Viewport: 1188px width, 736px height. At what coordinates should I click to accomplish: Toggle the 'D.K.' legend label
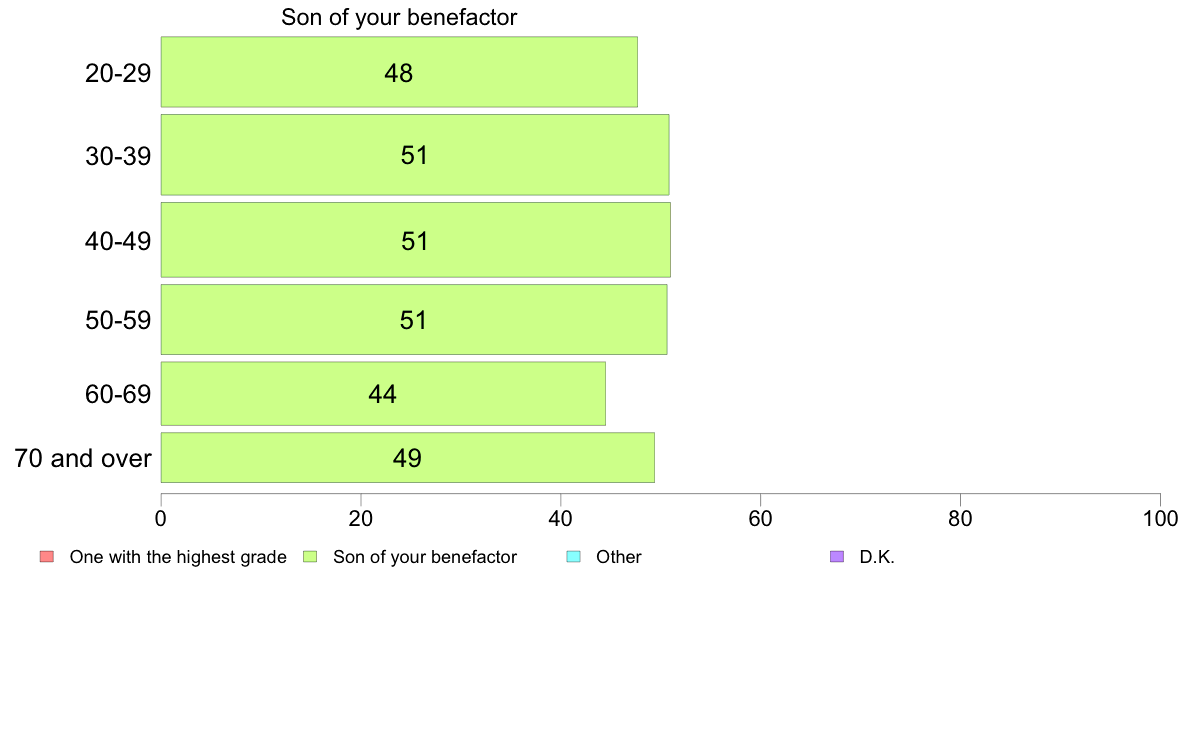pos(877,557)
